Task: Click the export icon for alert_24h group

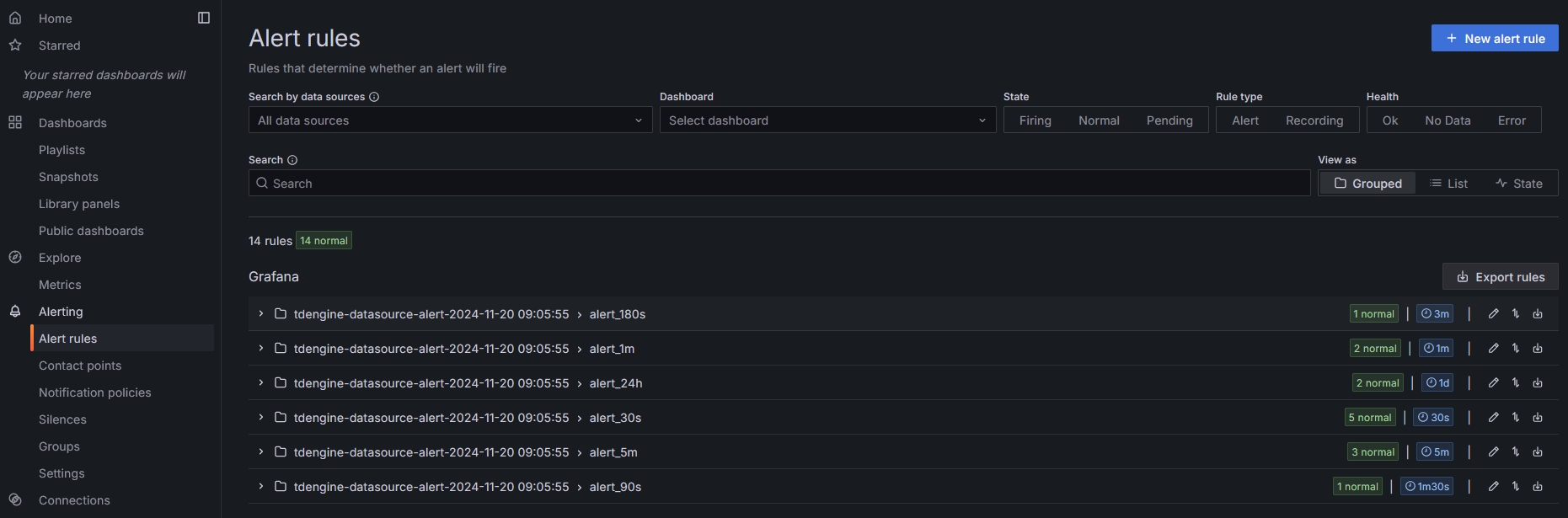Action: [1538, 383]
